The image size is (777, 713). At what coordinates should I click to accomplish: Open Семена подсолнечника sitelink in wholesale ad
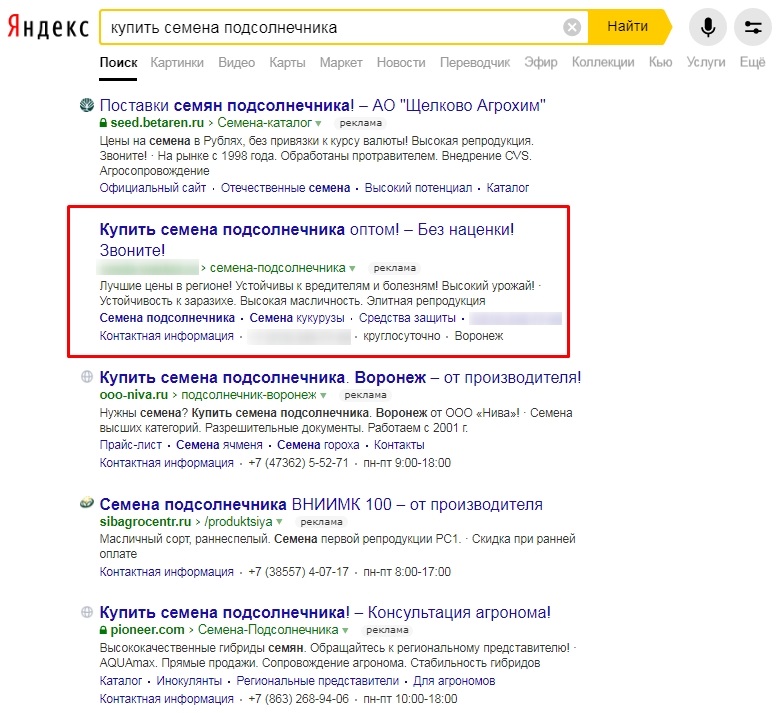(x=167, y=318)
